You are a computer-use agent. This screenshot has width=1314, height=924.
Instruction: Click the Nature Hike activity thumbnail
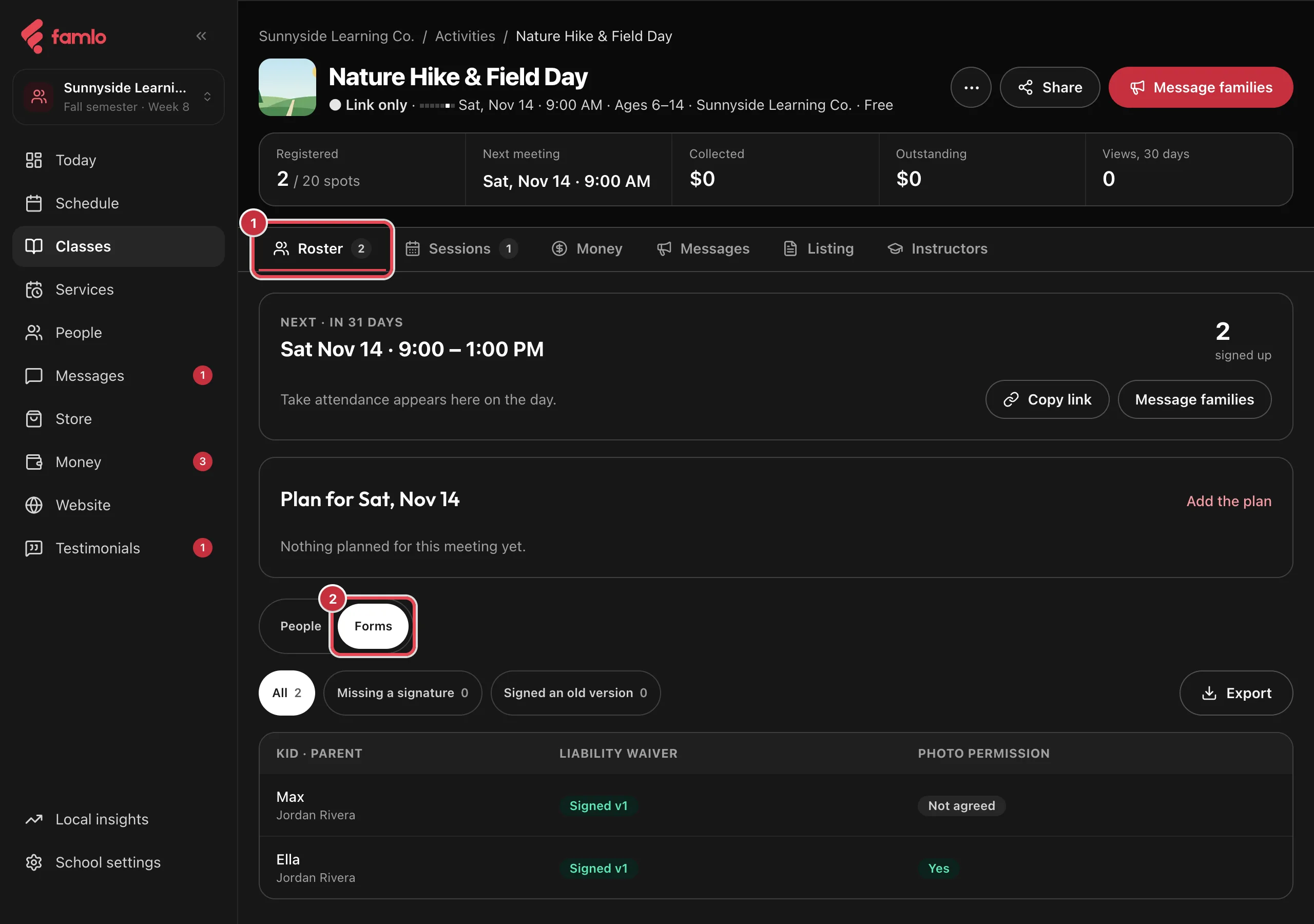coord(287,88)
